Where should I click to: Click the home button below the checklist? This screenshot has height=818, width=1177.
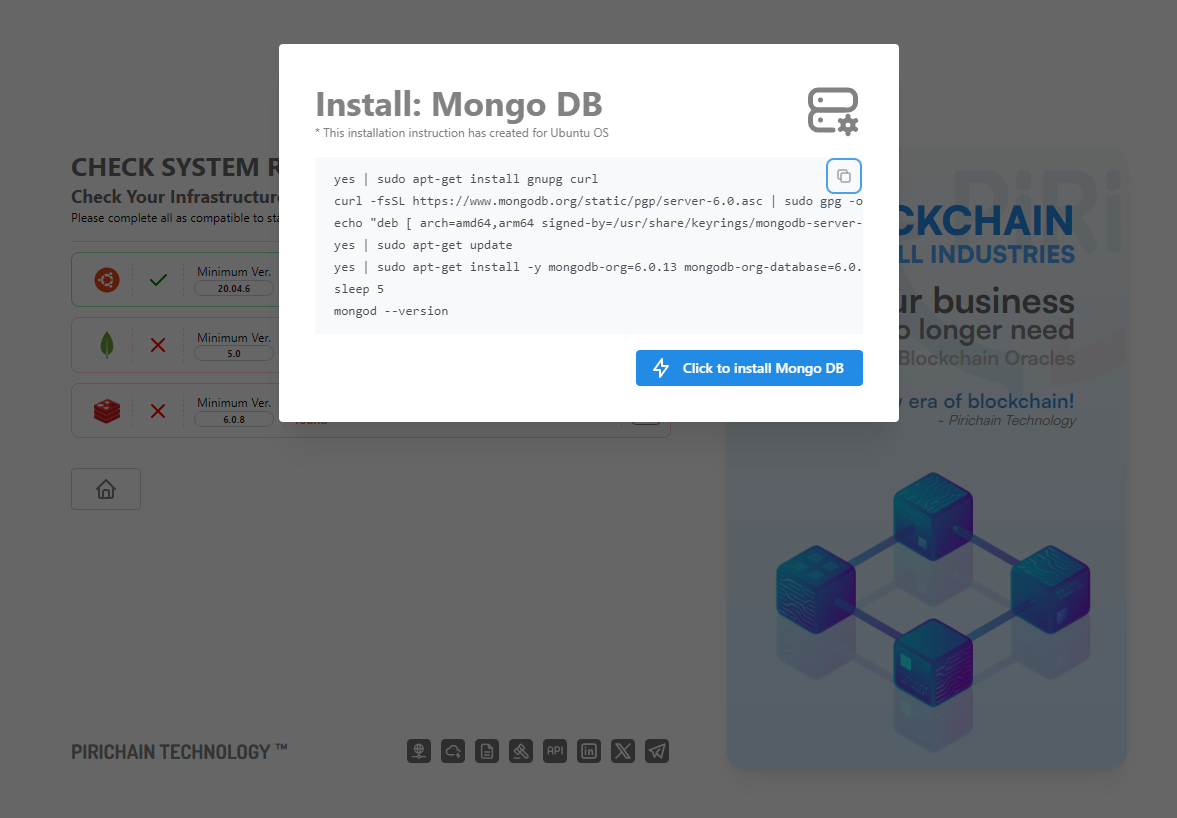(x=105, y=488)
